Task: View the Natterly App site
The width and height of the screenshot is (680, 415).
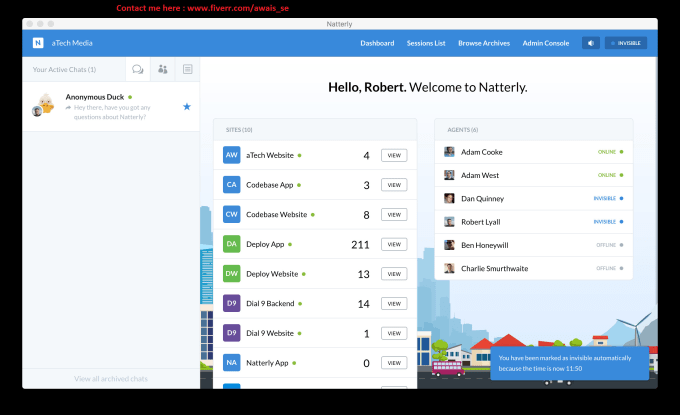Action: [394, 363]
